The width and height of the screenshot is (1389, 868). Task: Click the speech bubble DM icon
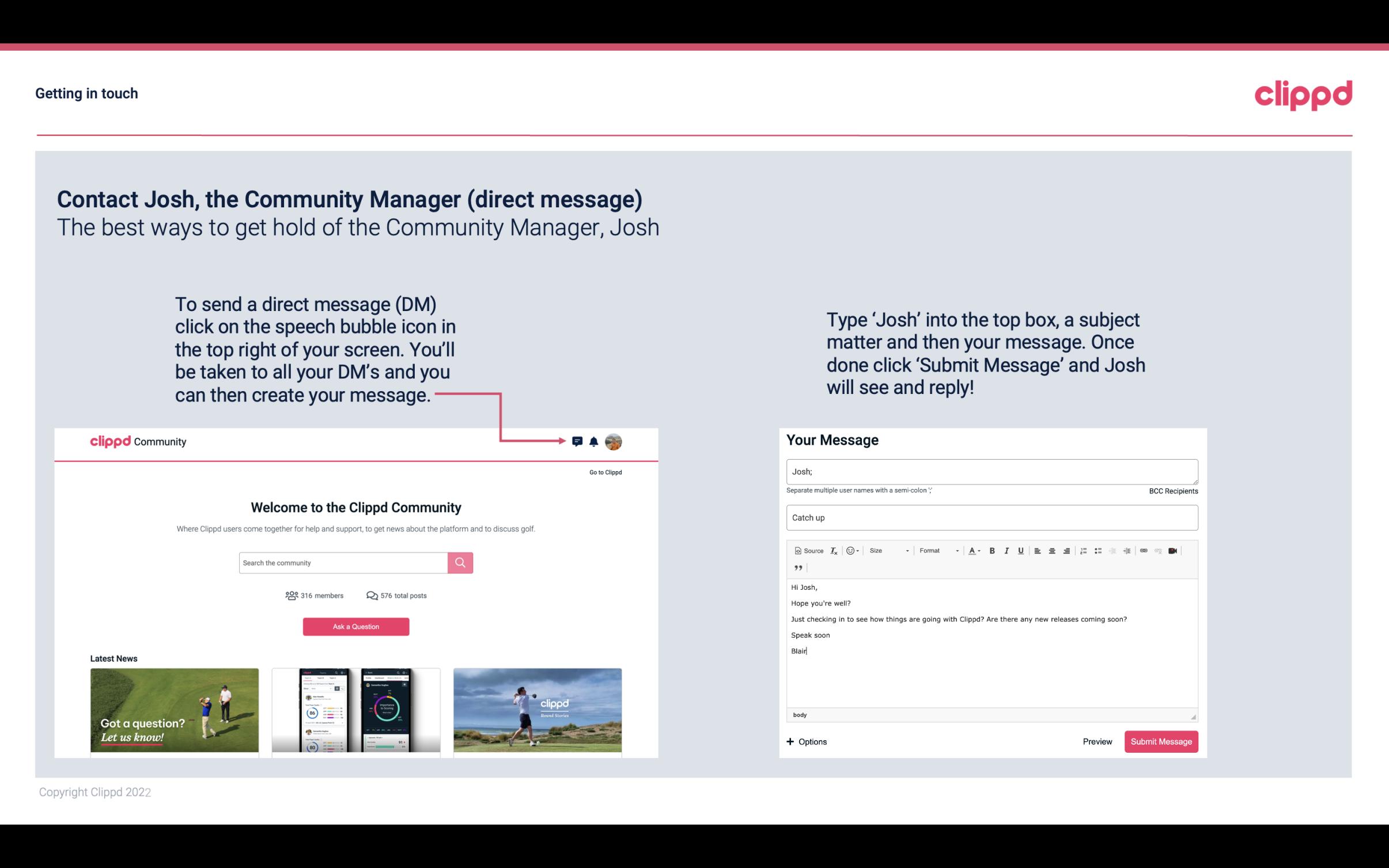pos(578,441)
